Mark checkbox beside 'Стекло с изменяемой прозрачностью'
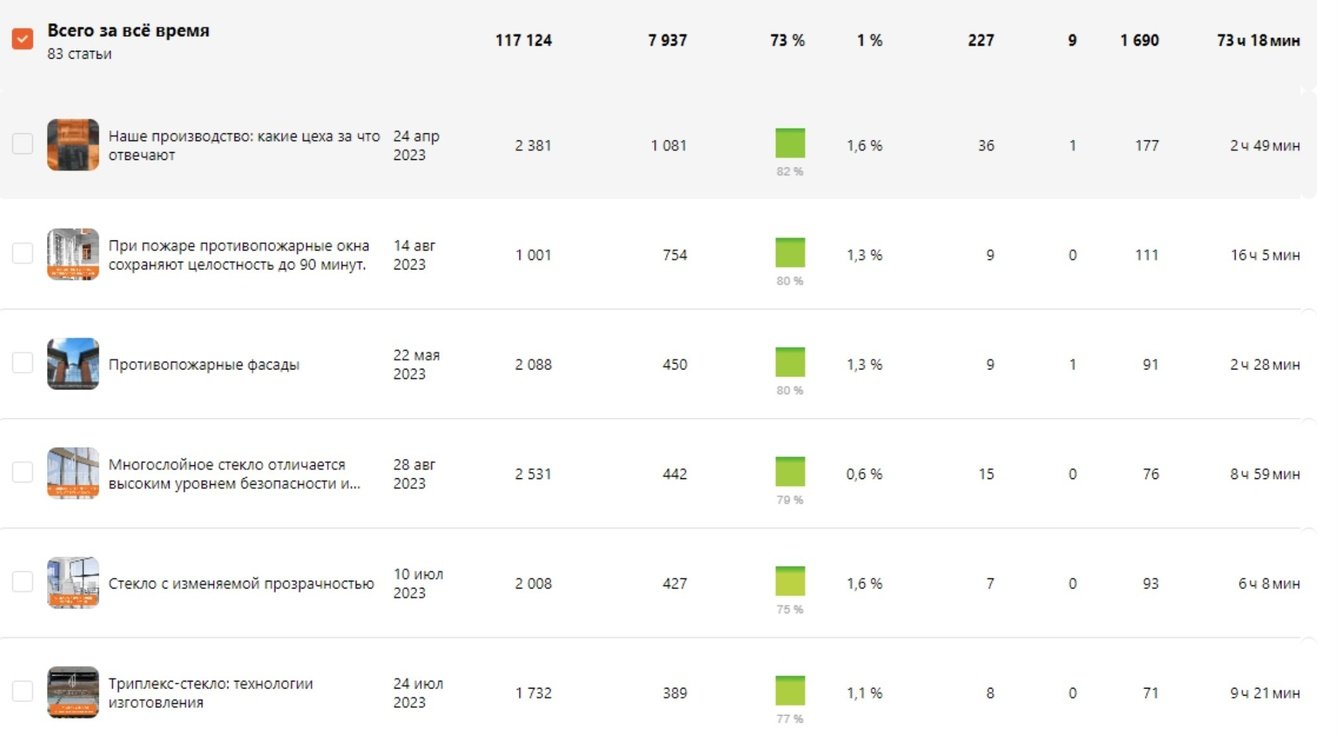Screen dimensions: 1340x742 tap(22, 582)
